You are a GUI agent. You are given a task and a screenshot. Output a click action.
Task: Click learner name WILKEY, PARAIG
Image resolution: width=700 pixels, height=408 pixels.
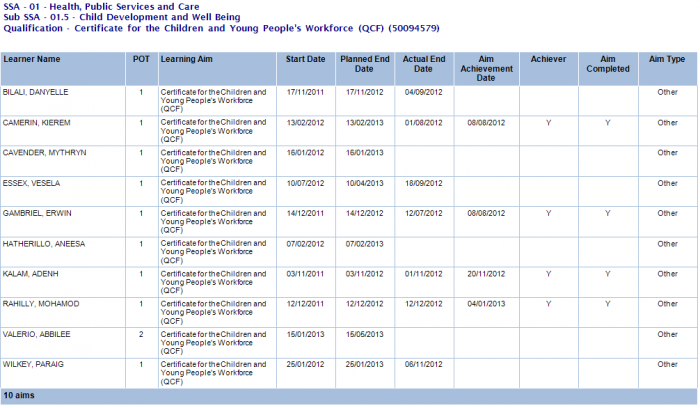click(33, 364)
